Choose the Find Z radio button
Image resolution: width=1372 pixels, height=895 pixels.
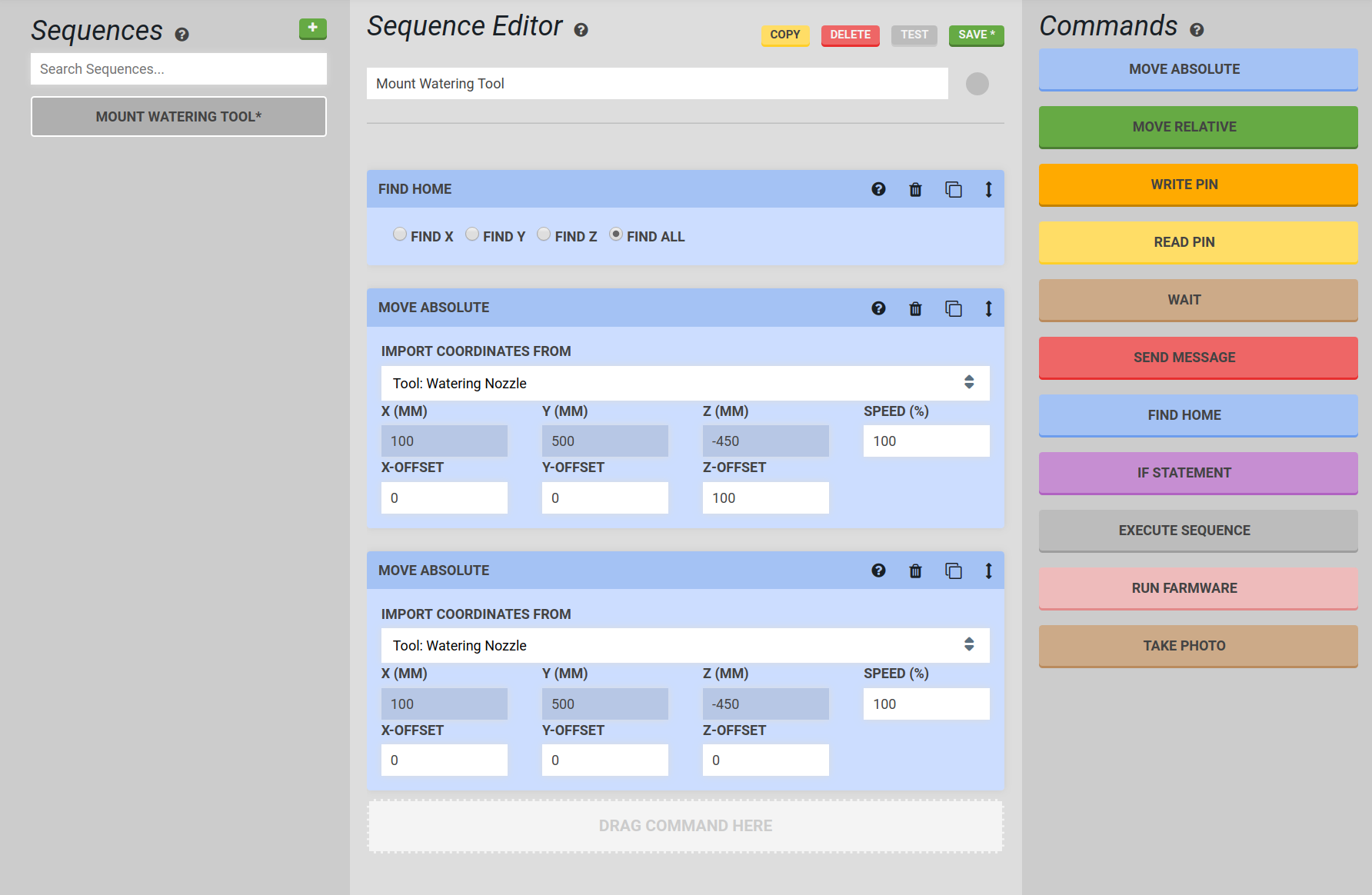pyautogui.click(x=544, y=235)
